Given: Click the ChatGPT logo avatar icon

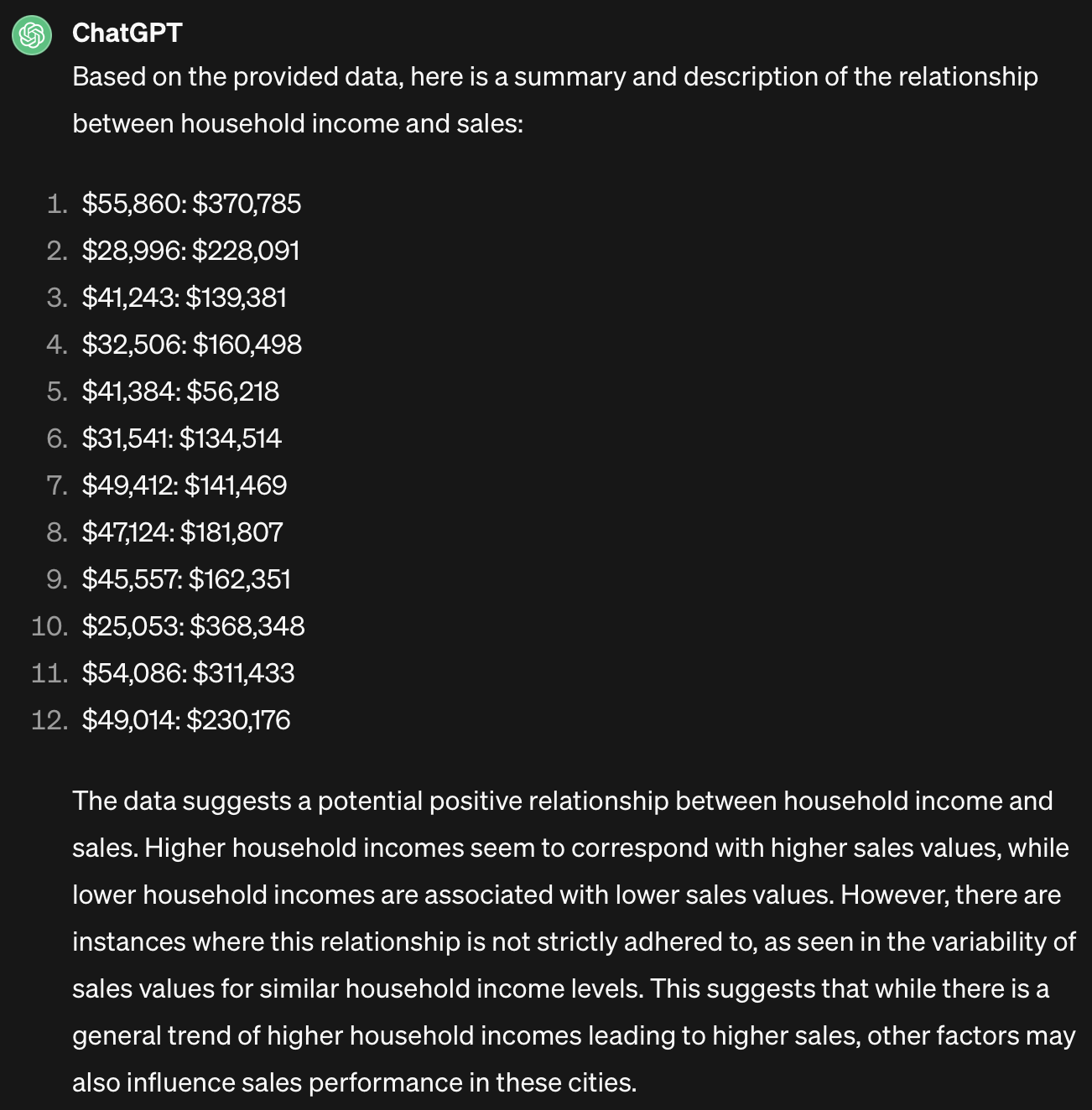Looking at the screenshot, I should coord(32,34).
